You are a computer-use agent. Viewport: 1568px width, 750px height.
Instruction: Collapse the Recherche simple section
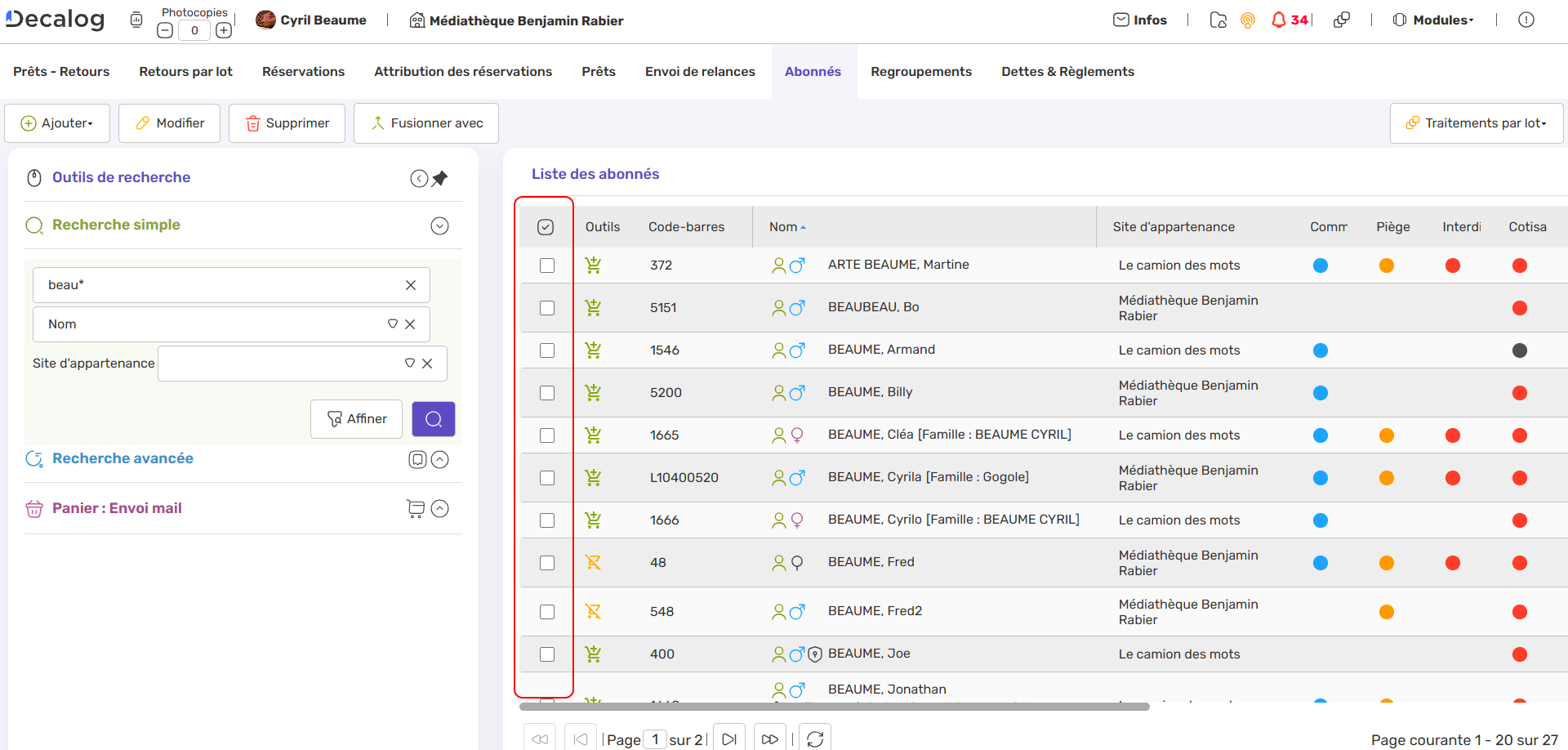click(439, 226)
